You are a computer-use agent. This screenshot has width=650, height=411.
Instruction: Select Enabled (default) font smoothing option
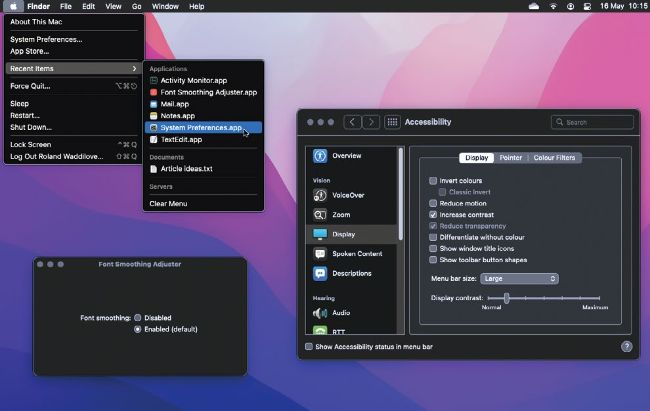coord(138,329)
